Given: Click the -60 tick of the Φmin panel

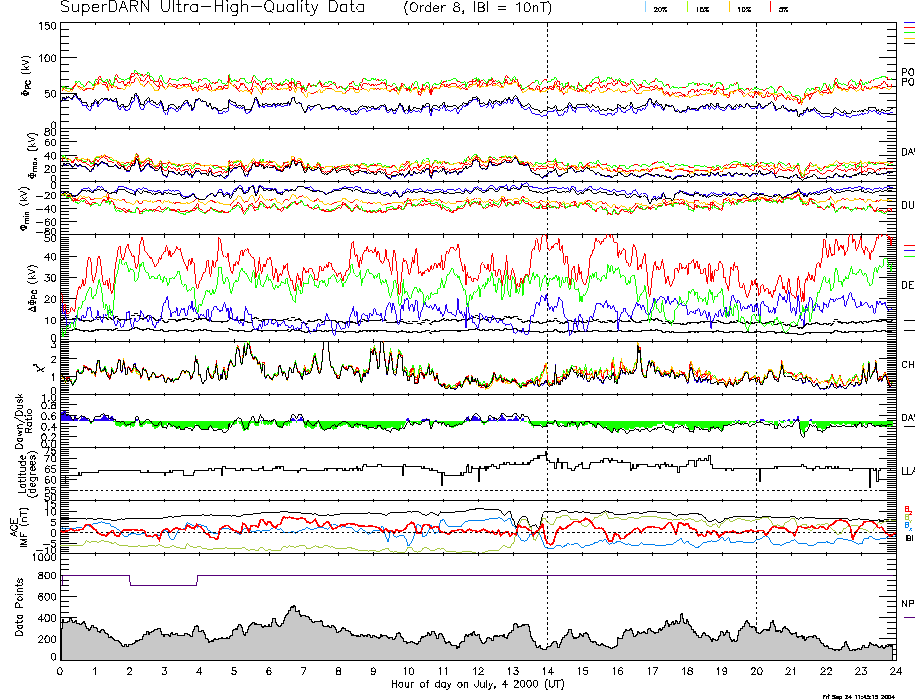Looking at the screenshot, I should click(x=46, y=222).
